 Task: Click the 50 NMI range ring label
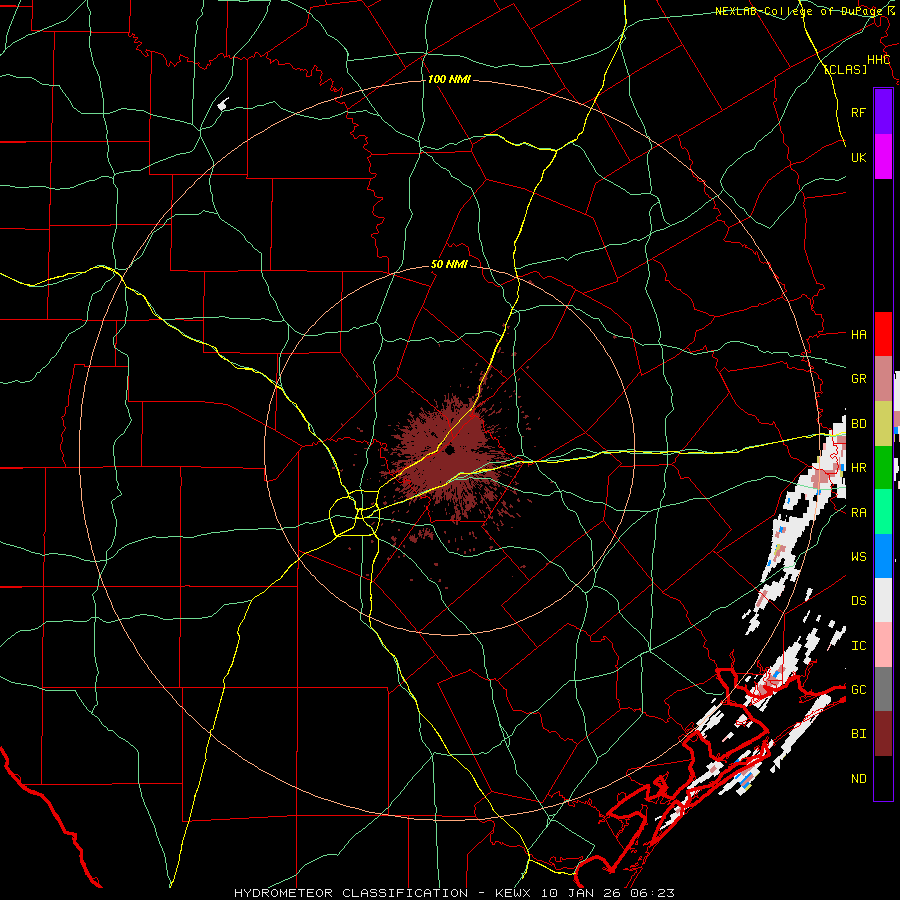[x=449, y=264]
